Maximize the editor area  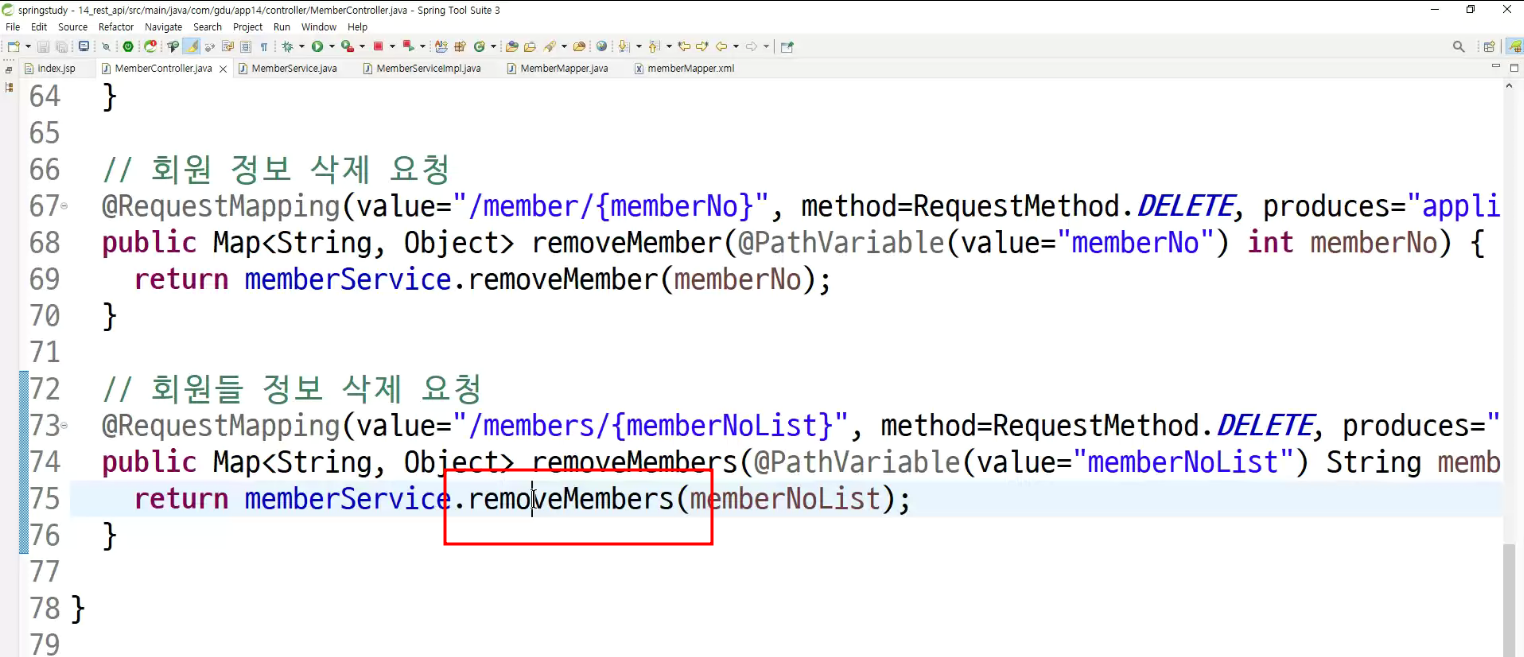1514,68
